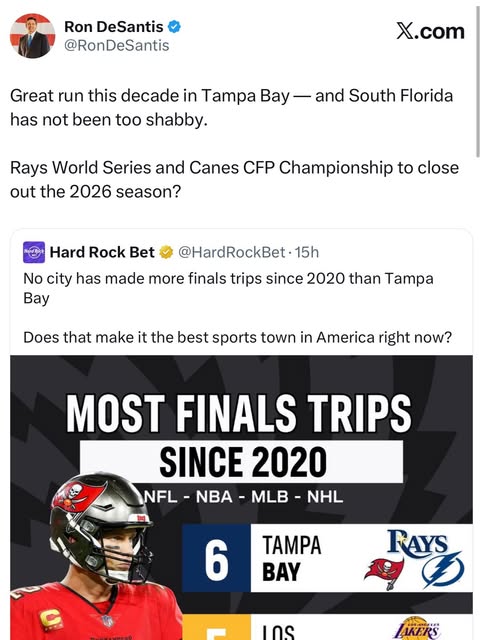Click the Buccaneers flag logo in Tampa Bay row
Image resolution: width=483 pixels, height=640 pixels.
[384, 573]
